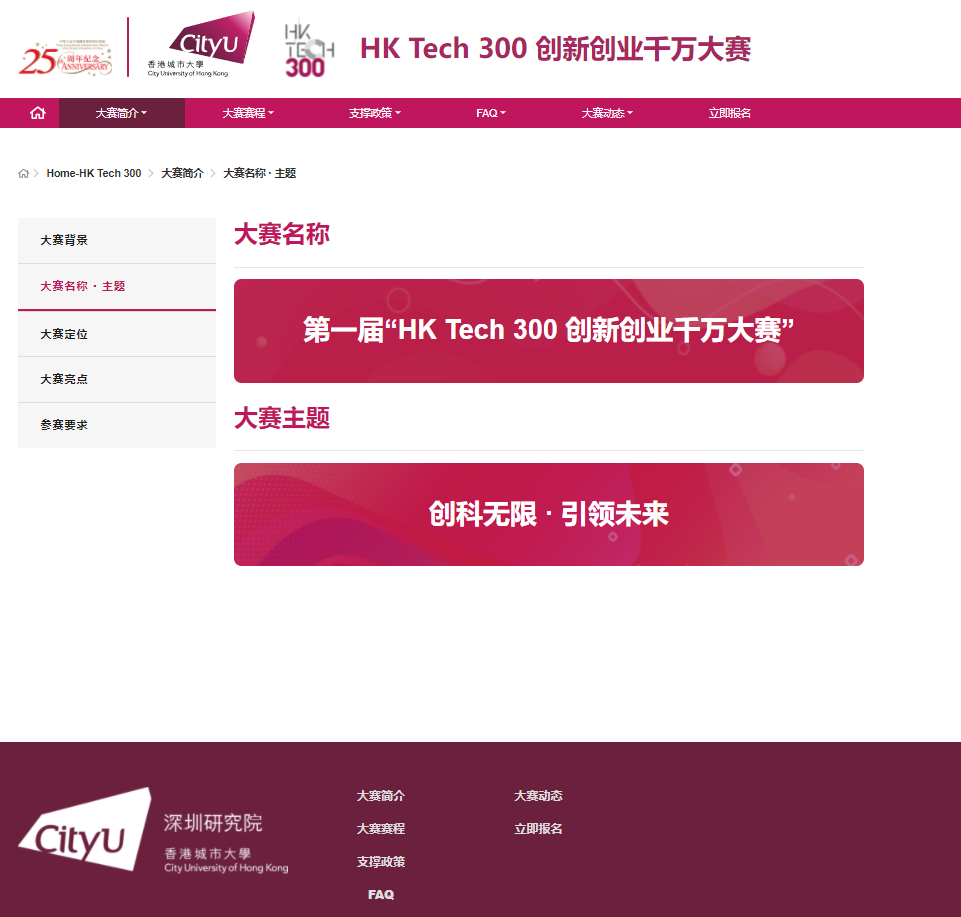This screenshot has width=961, height=917.
Task: Click the 25th anniversary logo
Action: tap(66, 59)
